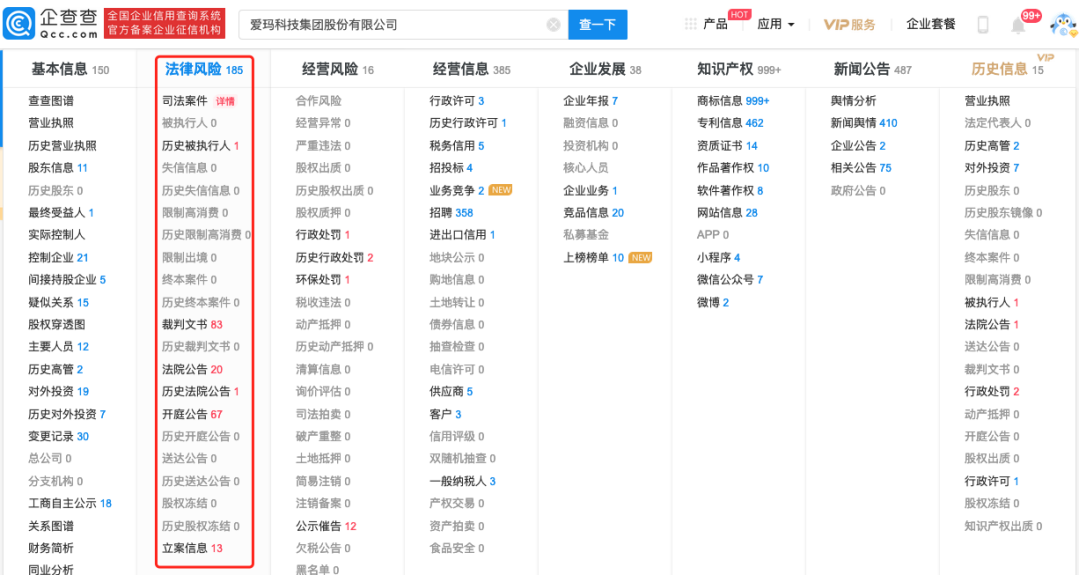Click the products grid icon
Image resolution: width=1079 pixels, height=575 pixels.
690,24
